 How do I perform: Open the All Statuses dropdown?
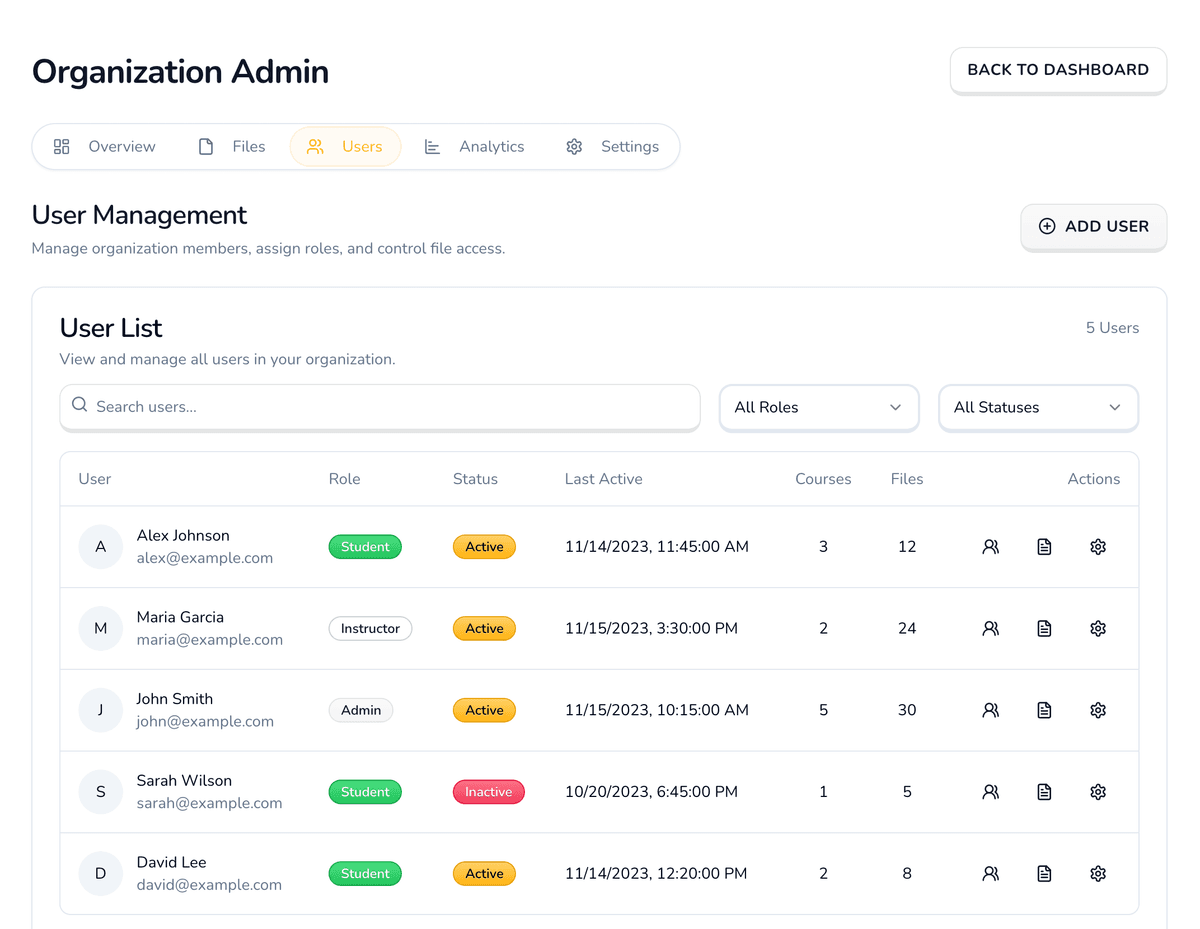coord(1037,407)
